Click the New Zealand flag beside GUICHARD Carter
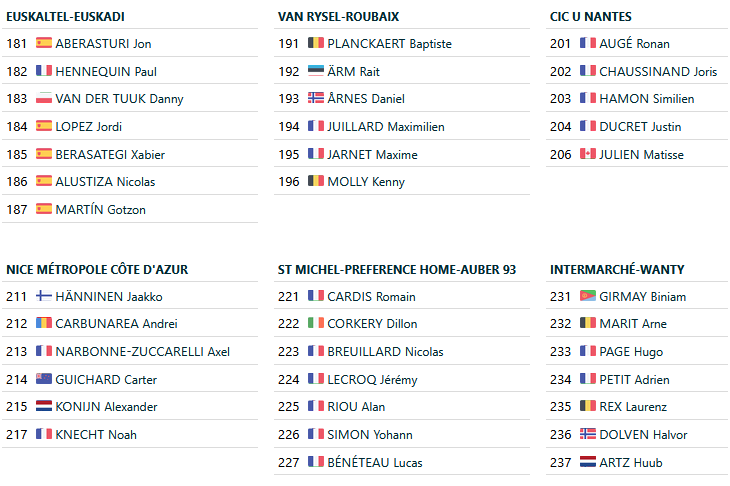 pos(44,380)
